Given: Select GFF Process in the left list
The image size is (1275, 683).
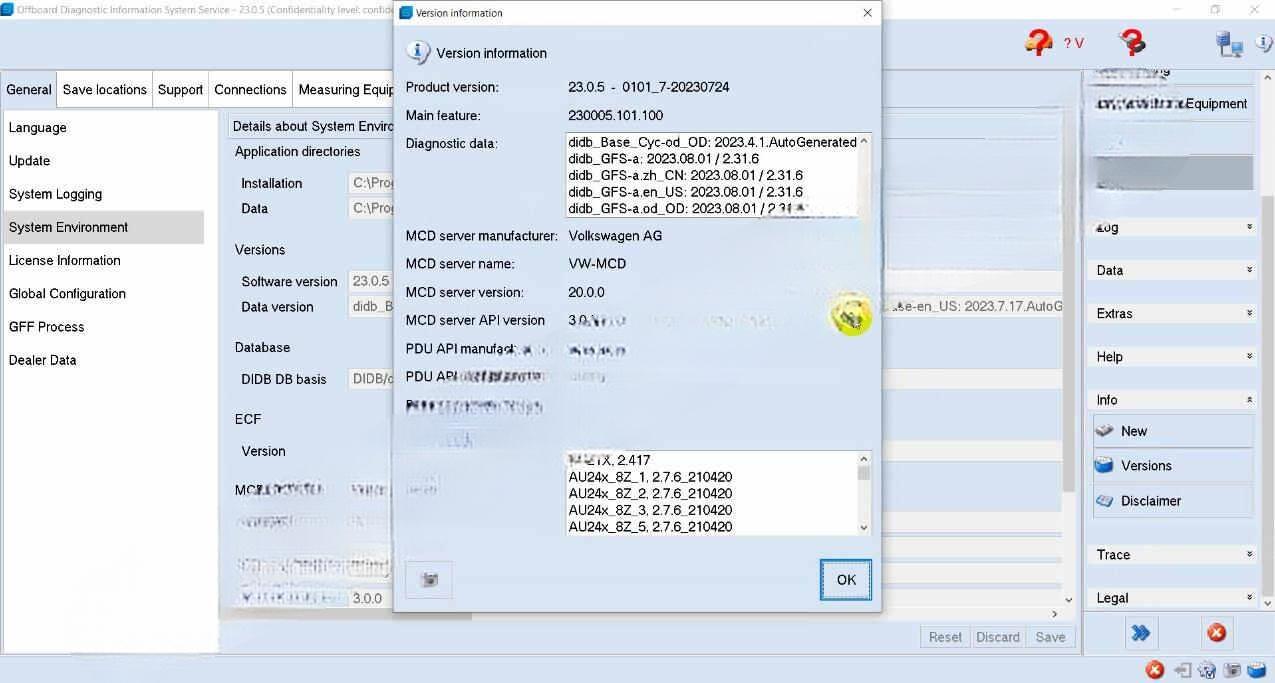Looking at the screenshot, I should (x=104, y=327).
